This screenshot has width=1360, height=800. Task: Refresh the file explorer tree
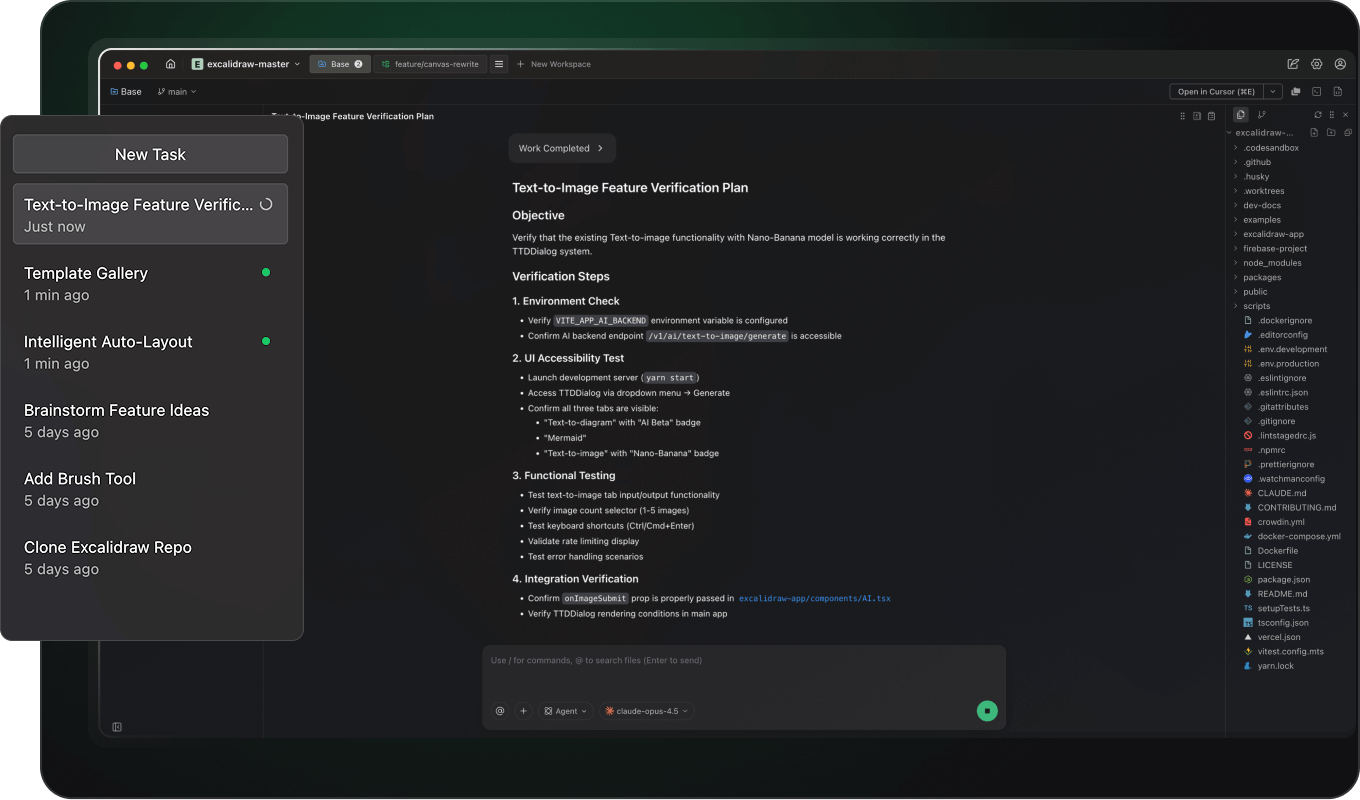[x=1317, y=115]
